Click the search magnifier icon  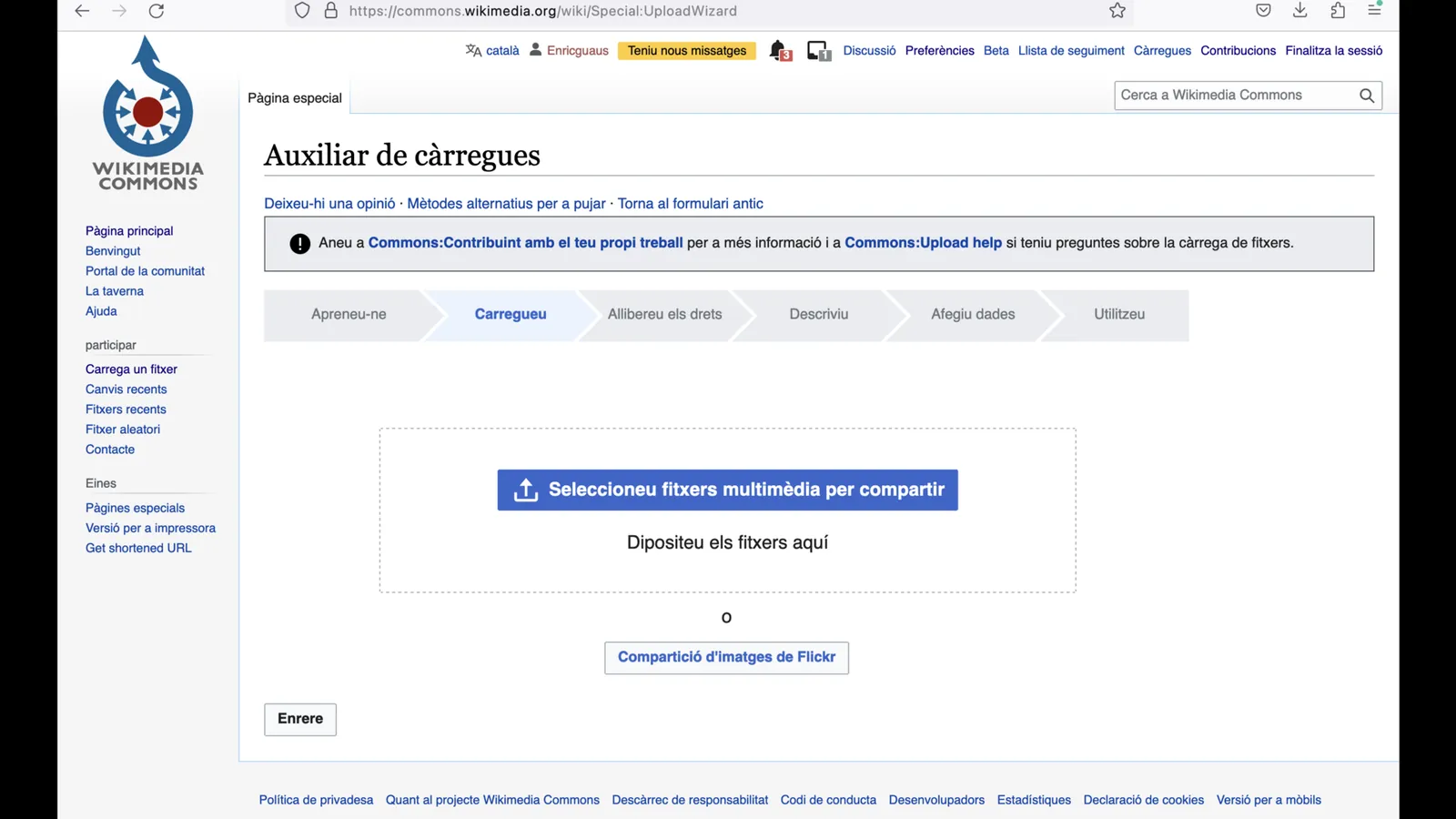coord(1367,96)
